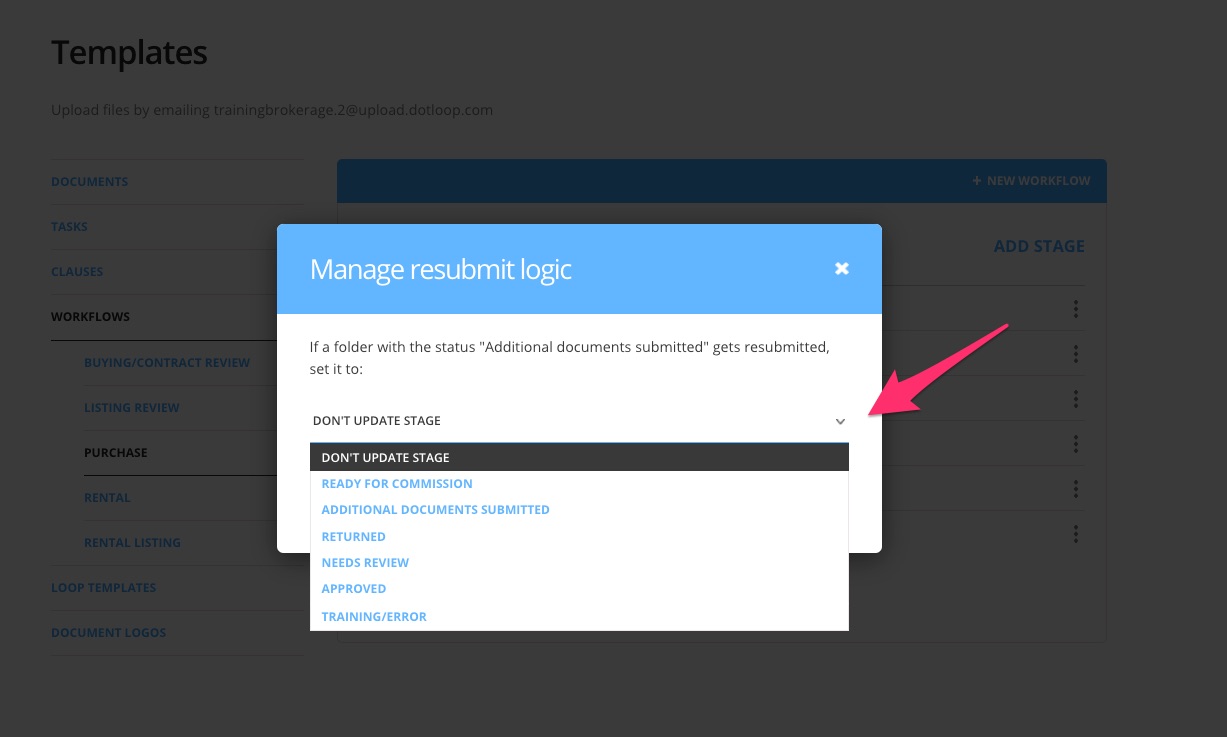Image resolution: width=1227 pixels, height=737 pixels.
Task: Choose READY FOR COMMISSION as resubmit stage
Action: tap(397, 483)
